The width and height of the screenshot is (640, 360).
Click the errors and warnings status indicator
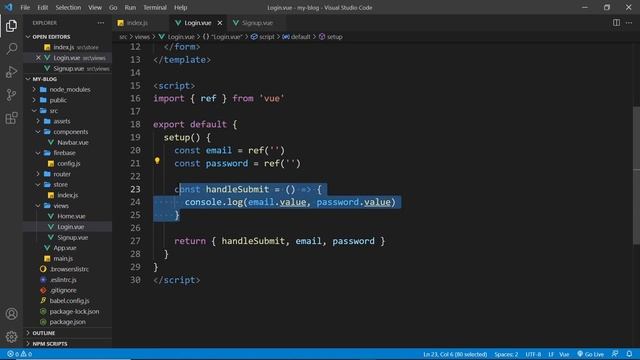pos(19,354)
